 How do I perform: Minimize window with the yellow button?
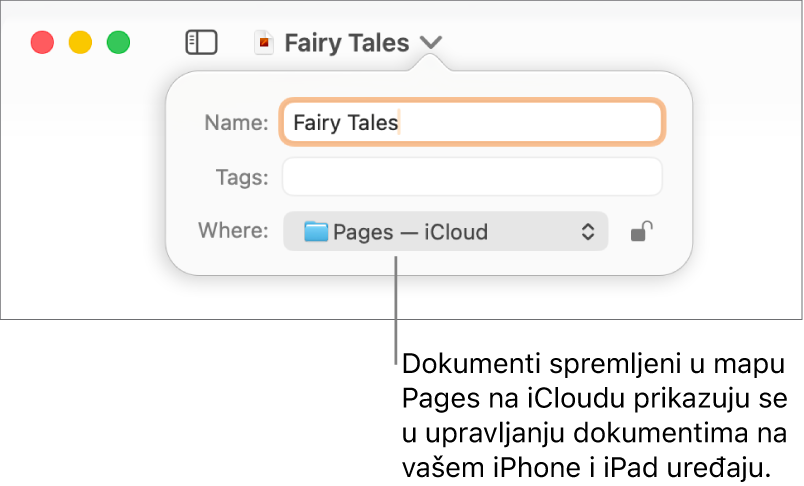point(81,42)
